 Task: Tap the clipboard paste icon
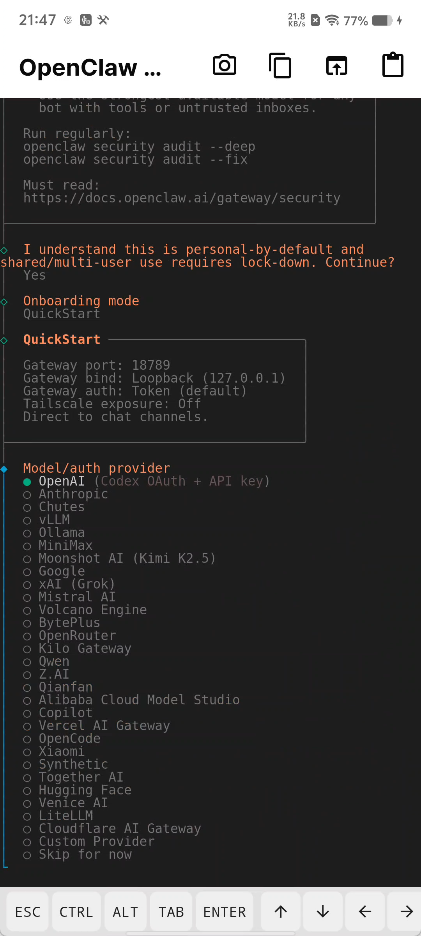(x=392, y=65)
